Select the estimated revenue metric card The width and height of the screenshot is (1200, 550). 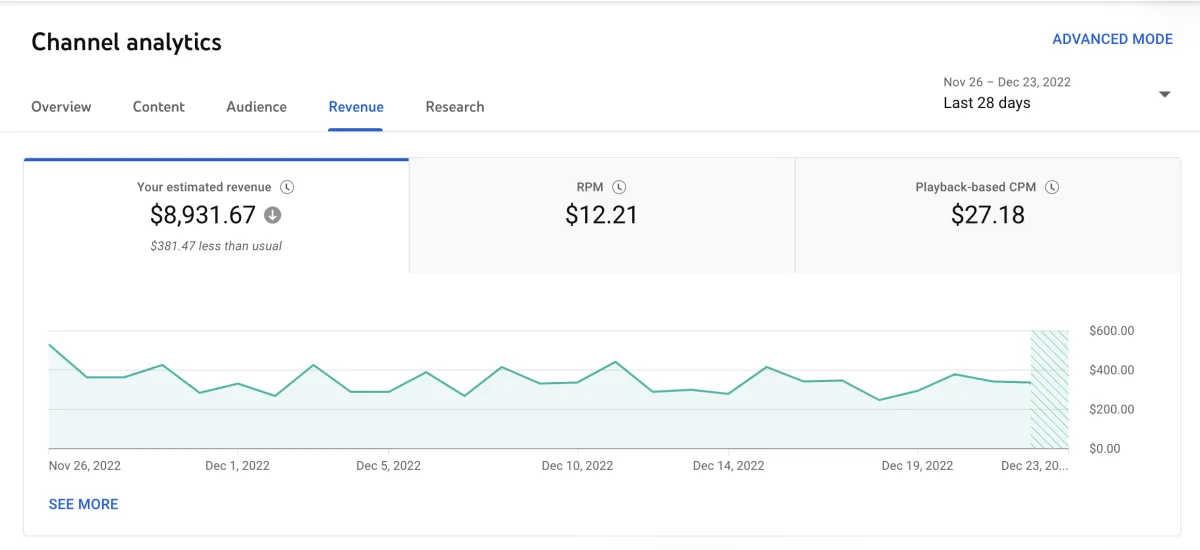click(216, 216)
